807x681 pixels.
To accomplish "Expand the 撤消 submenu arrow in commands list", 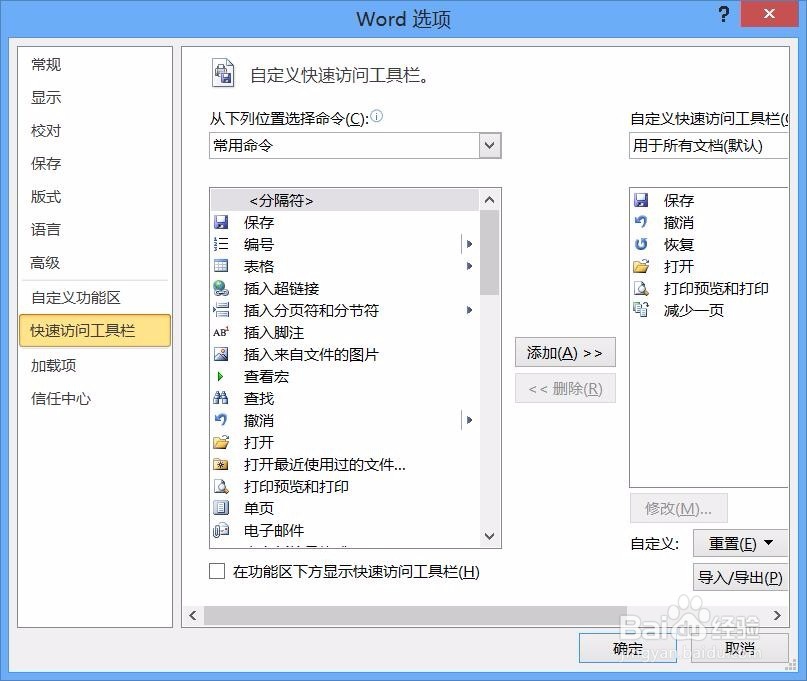I will [469, 420].
